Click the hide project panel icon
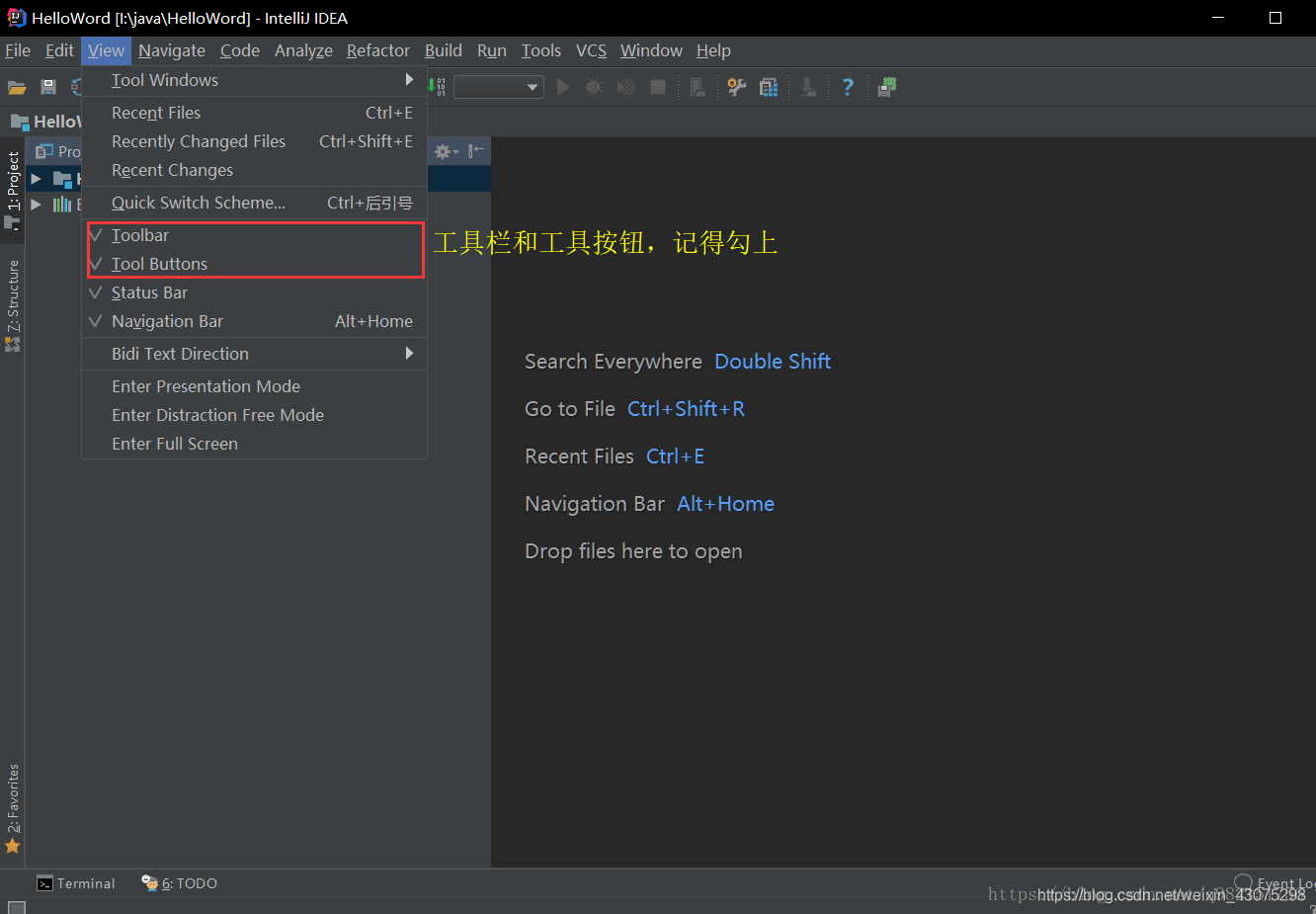Viewport: 1316px width, 914px height. tap(476, 151)
